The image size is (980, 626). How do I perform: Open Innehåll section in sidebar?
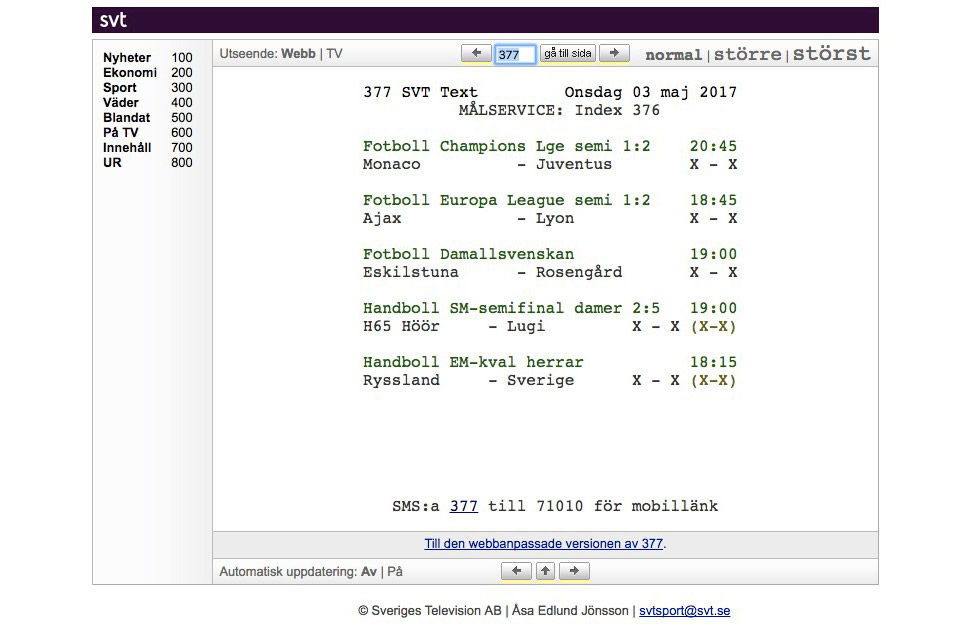(x=127, y=147)
